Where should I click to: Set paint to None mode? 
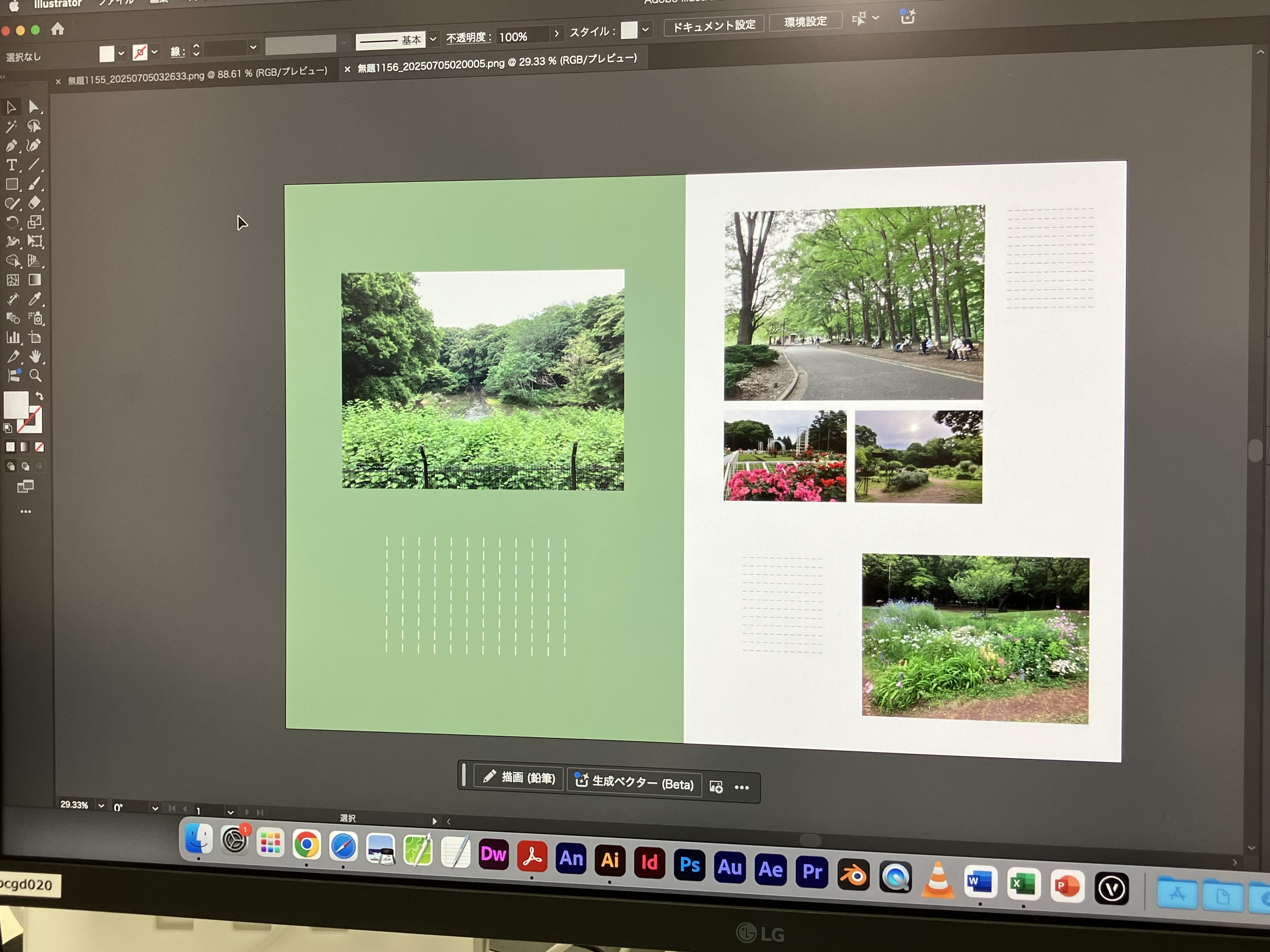tap(39, 447)
